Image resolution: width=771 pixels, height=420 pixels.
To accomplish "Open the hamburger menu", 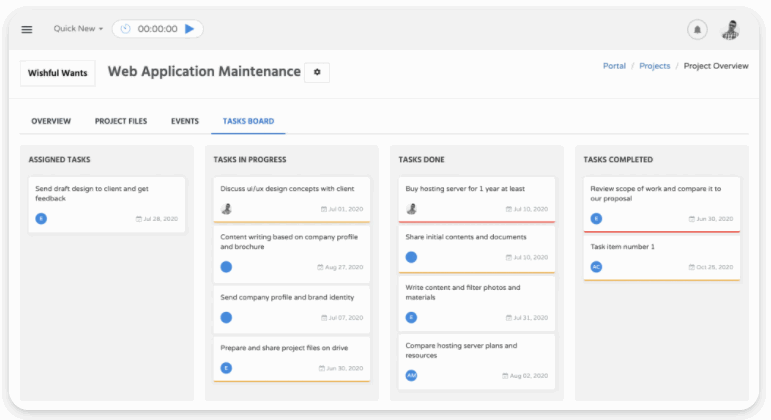I will pos(27,30).
